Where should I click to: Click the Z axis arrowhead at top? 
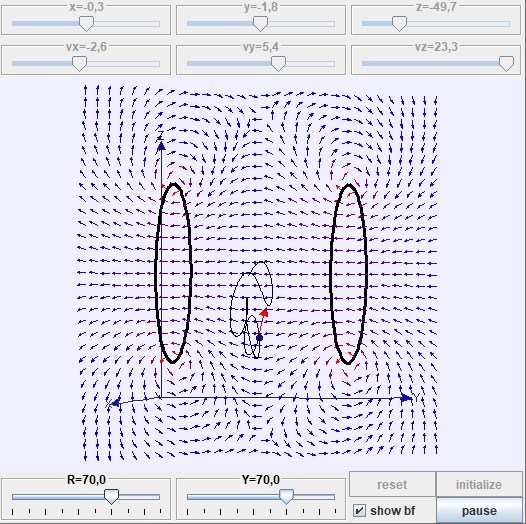(x=161, y=146)
